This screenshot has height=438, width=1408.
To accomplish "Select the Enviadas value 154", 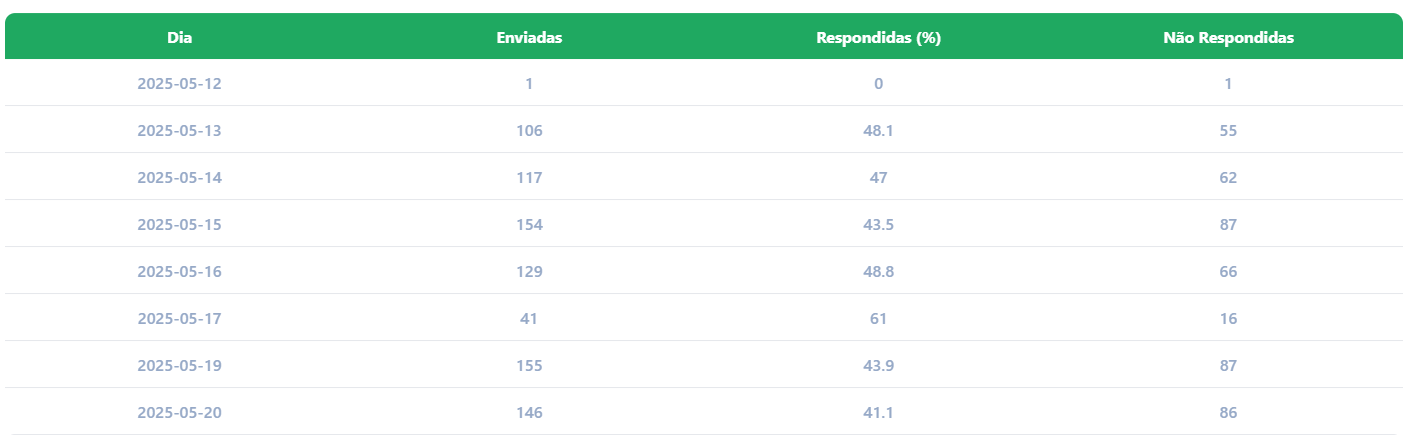I will point(529,225).
